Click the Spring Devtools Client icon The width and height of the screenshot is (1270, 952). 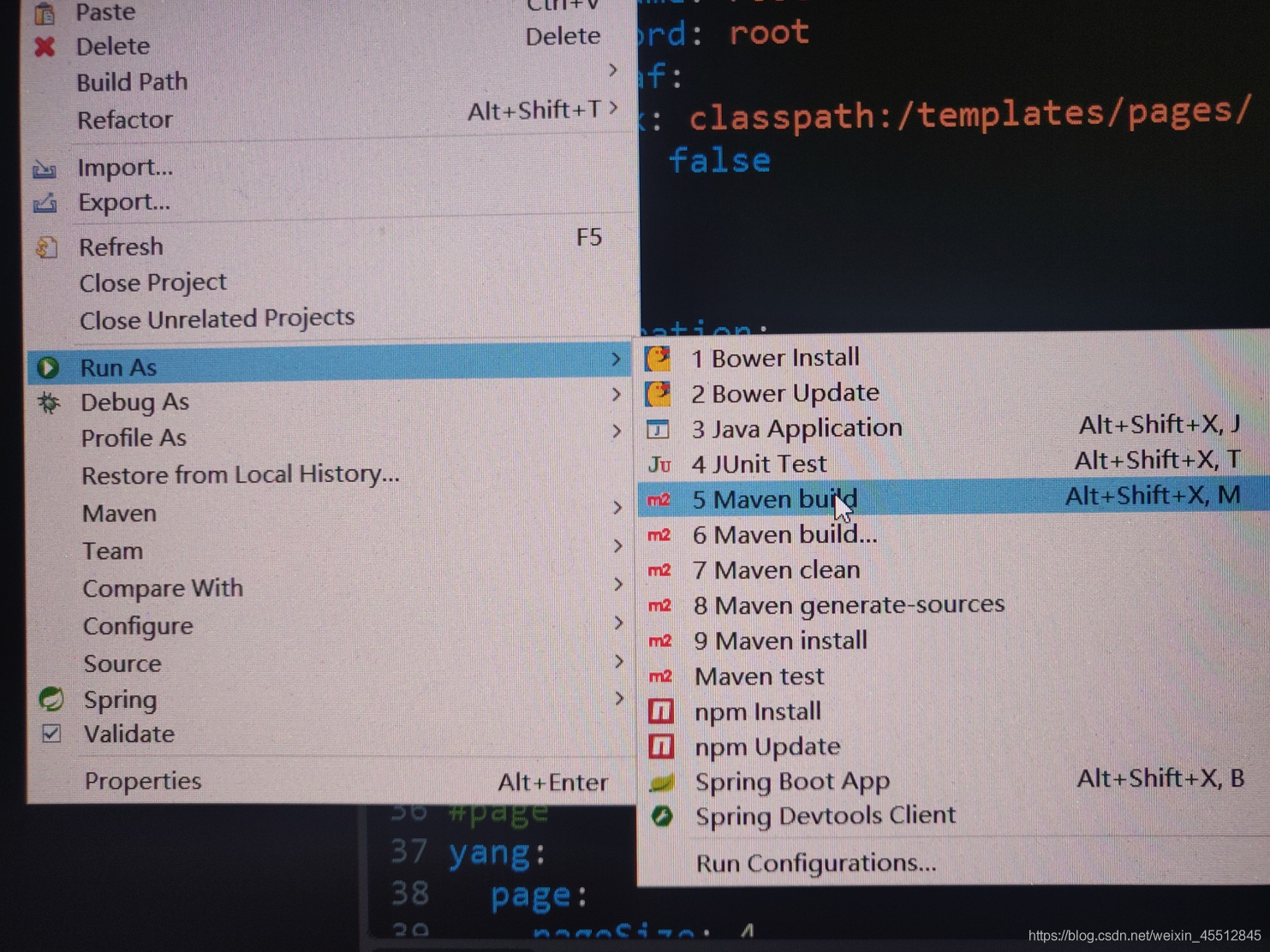pos(662,816)
